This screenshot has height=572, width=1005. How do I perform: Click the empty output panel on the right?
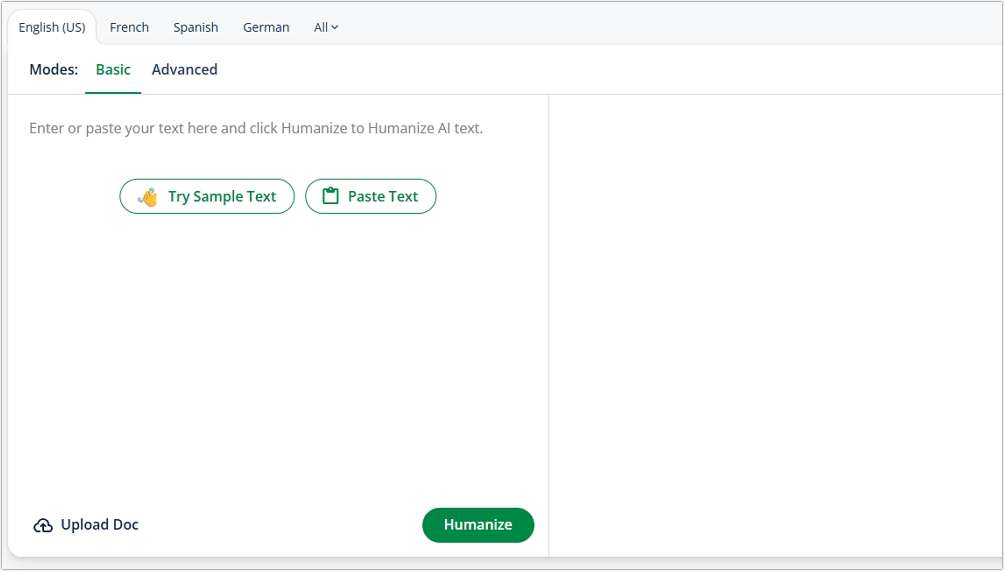tap(776, 320)
